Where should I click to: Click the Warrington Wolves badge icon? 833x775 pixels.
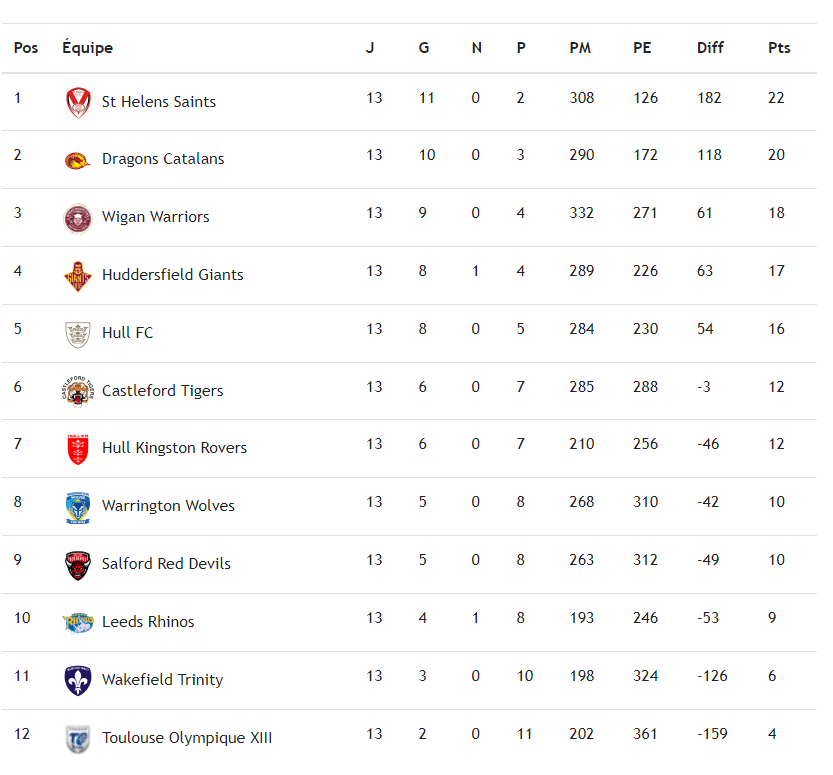(x=78, y=507)
